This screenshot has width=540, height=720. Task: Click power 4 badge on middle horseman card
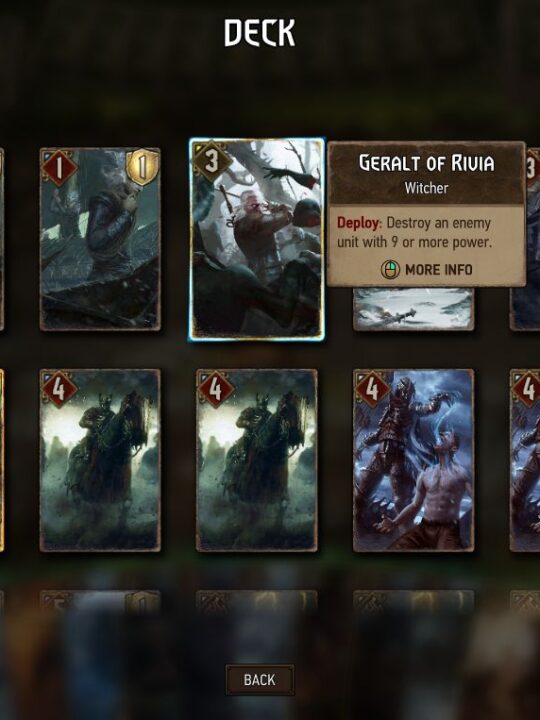pyautogui.click(x=215, y=390)
